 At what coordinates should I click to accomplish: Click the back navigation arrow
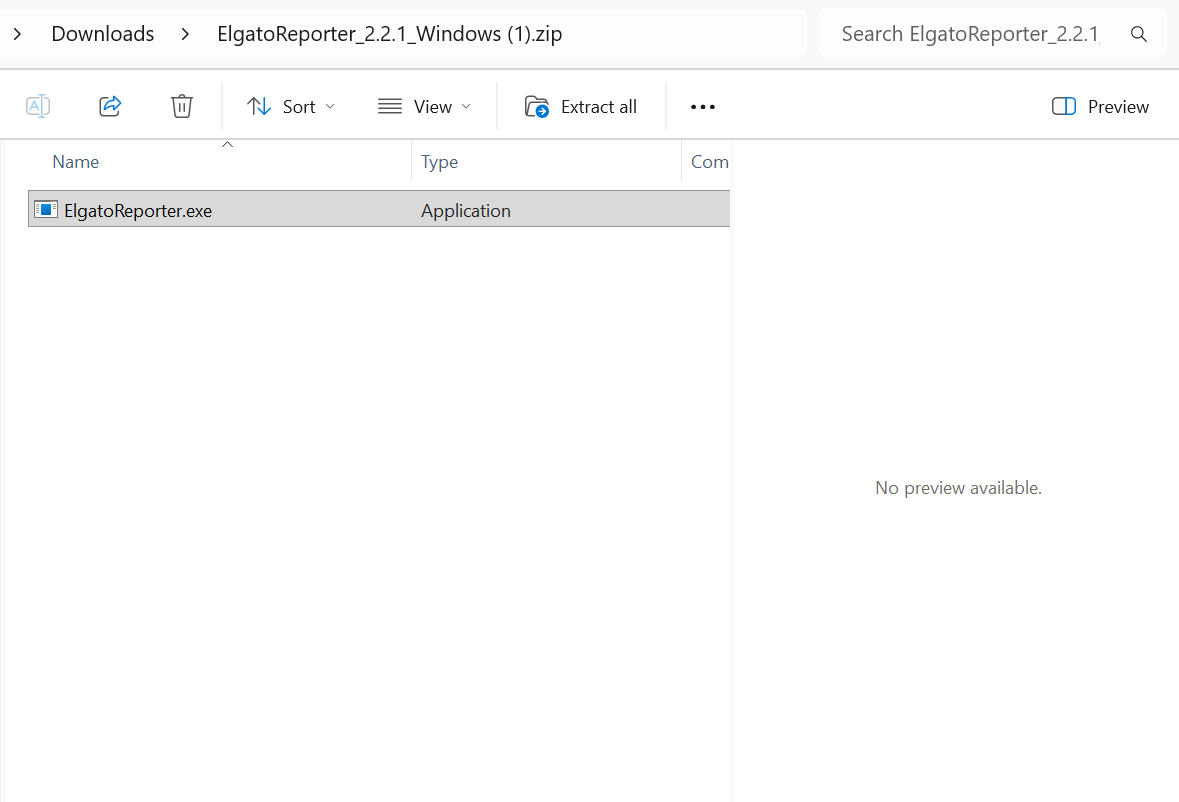[x=17, y=33]
